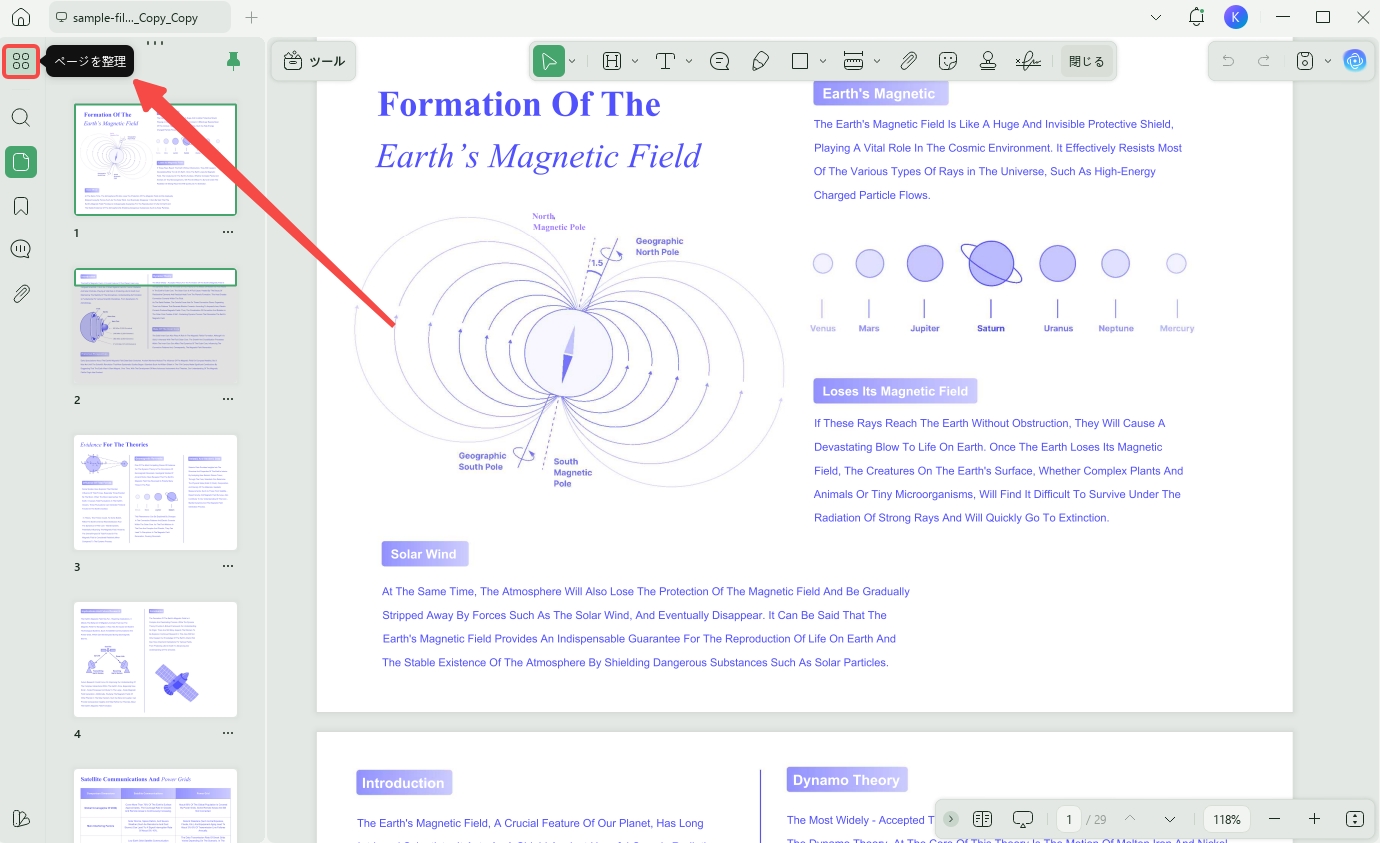The height and width of the screenshot is (843, 1380).
Task: Collapse the bottom bar with arrow
Action: [x=951, y=819]
